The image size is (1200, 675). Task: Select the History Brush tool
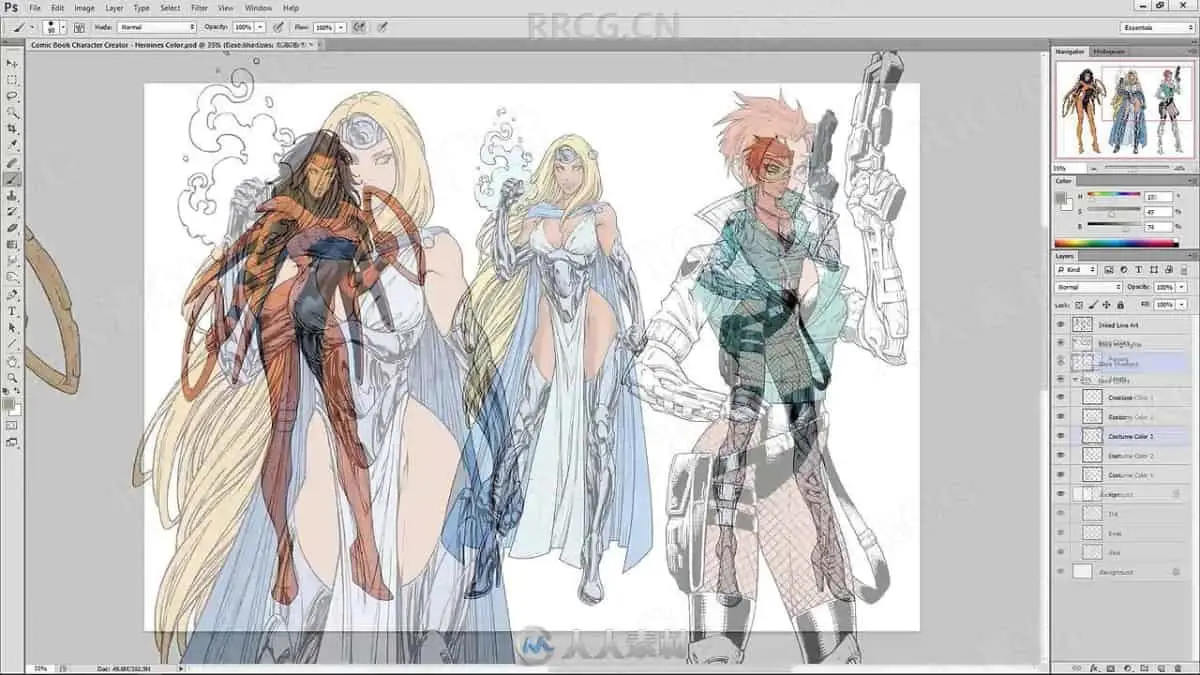[12, 212]
